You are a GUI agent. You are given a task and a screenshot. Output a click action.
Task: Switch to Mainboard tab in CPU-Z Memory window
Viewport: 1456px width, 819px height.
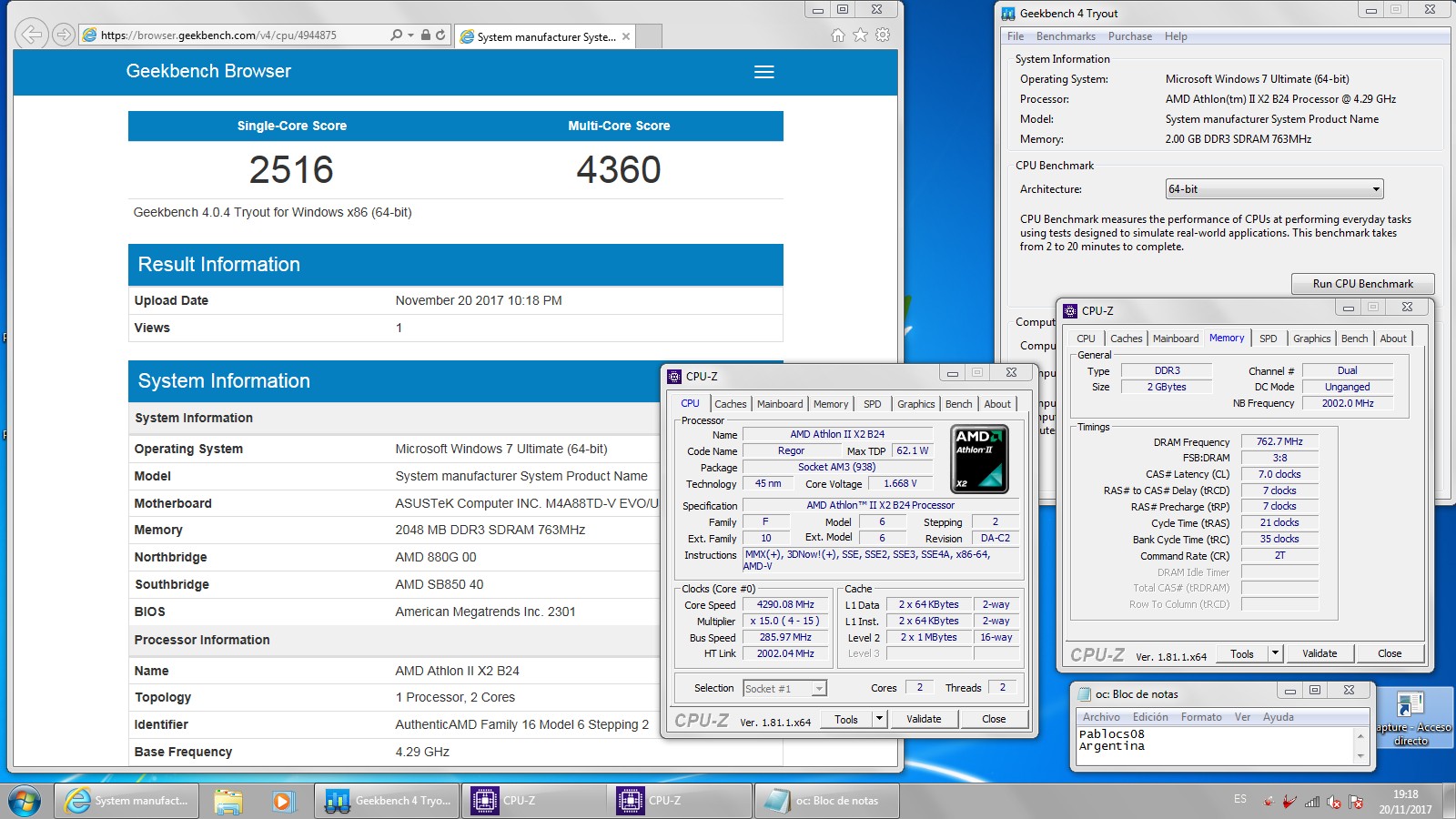(1176, 339)
